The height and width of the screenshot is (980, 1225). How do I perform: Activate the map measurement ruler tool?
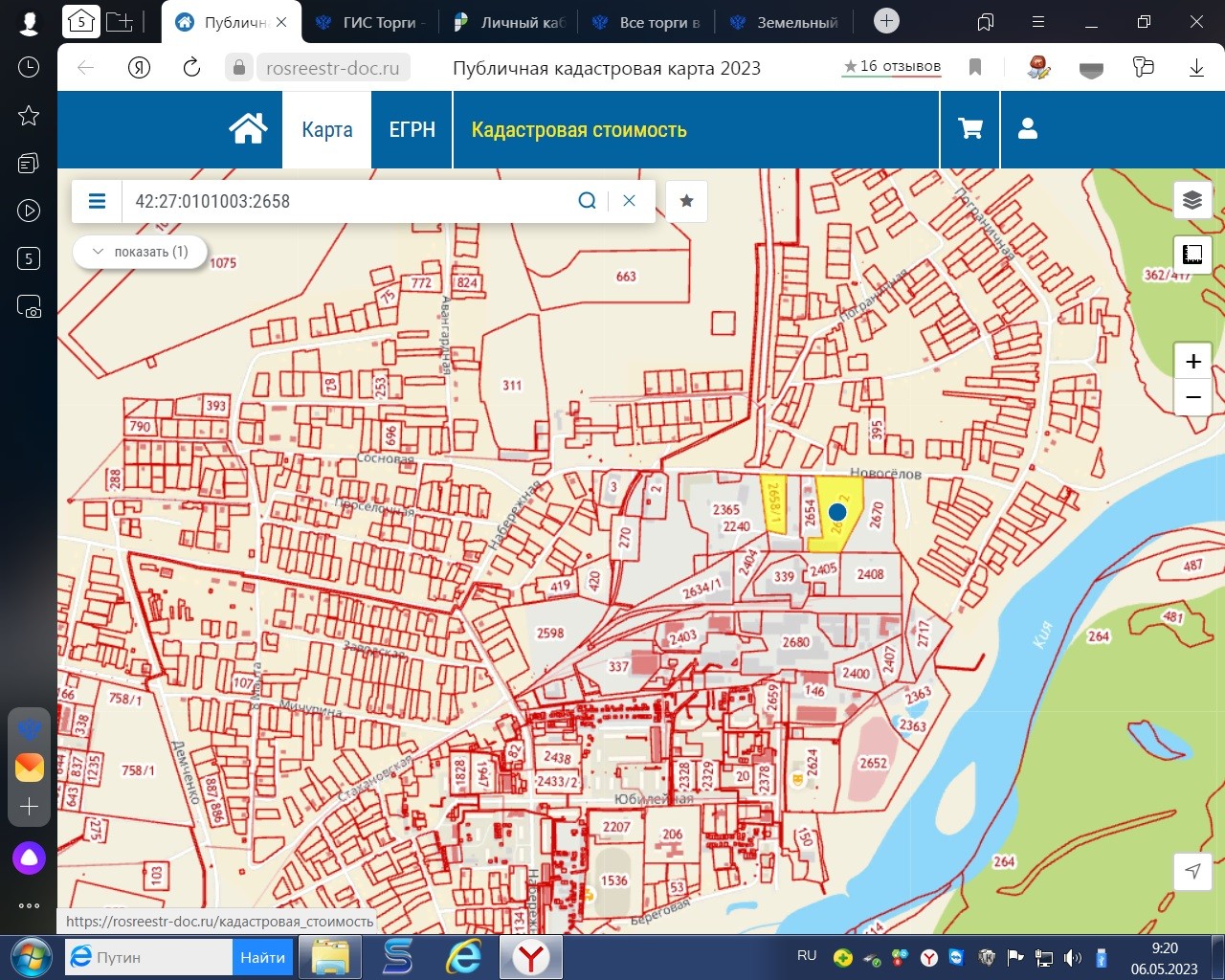[1192, 255]
